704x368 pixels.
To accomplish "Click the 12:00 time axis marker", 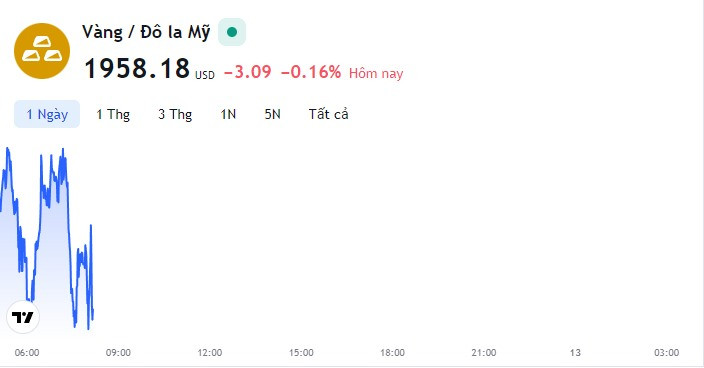I will tap(210, 353).
